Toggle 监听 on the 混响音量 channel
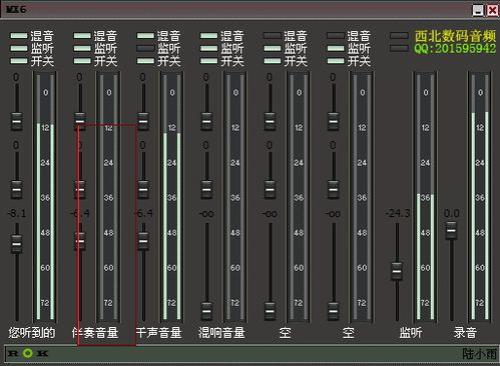500x366 pixels. (209, 48)
